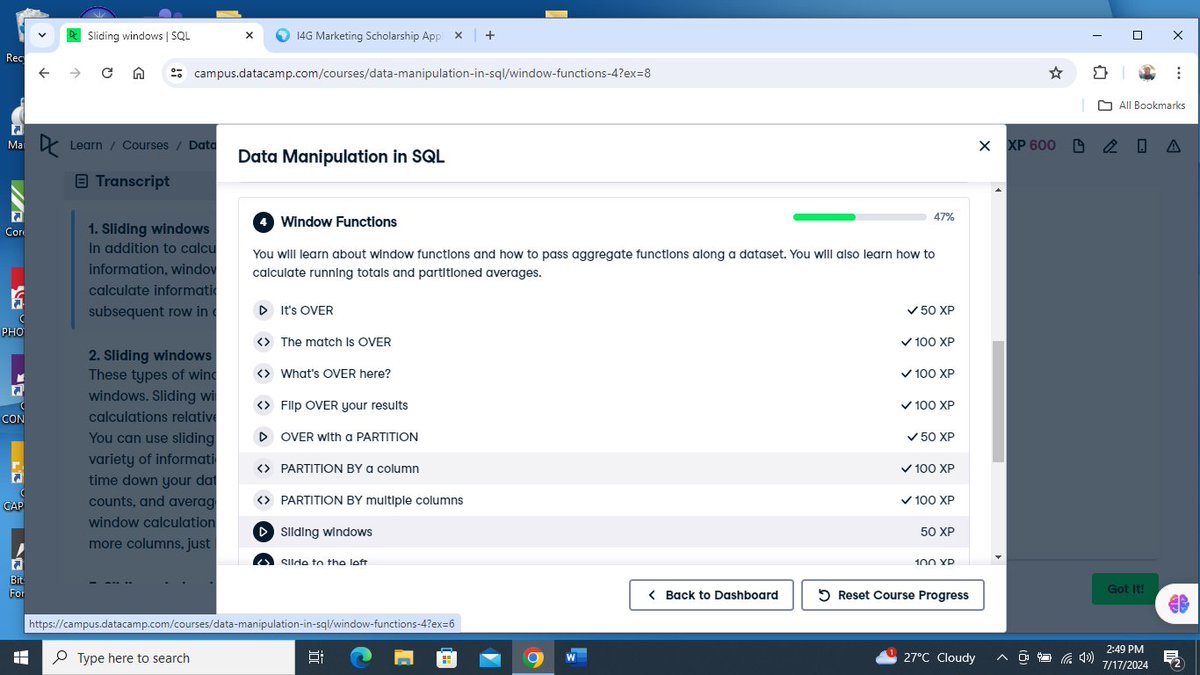This screenshot has height=675, width=1200.
Task: View site information icon in address bar
Action: (177, 73)
